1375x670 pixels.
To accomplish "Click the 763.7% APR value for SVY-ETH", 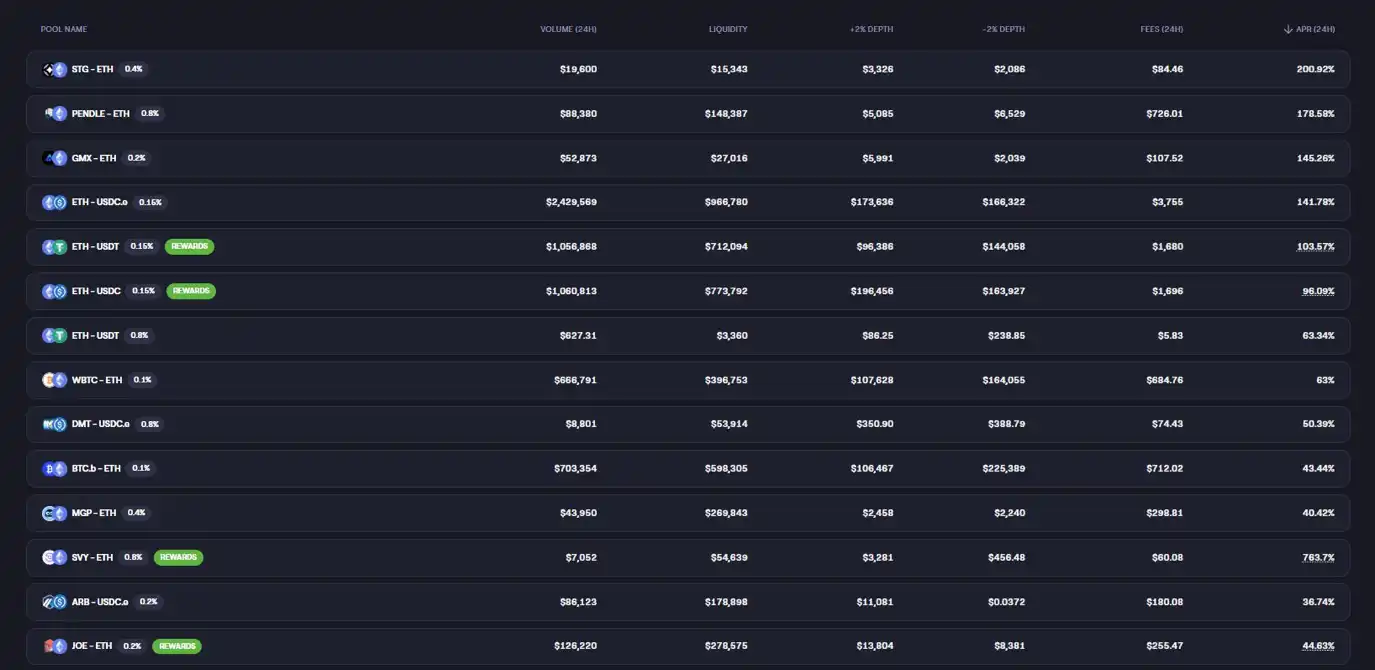I will tap(1318, 557).
